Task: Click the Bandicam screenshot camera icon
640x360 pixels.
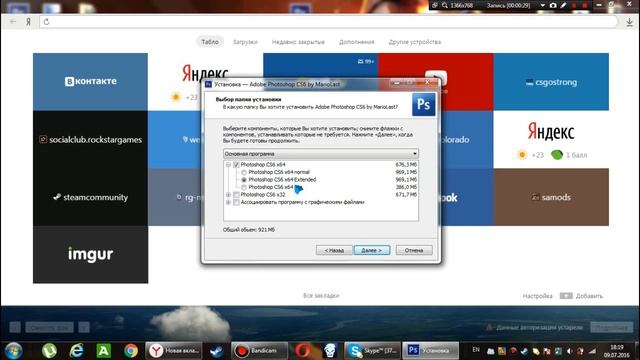Action: pyautogui.click(x=553, y=5)
